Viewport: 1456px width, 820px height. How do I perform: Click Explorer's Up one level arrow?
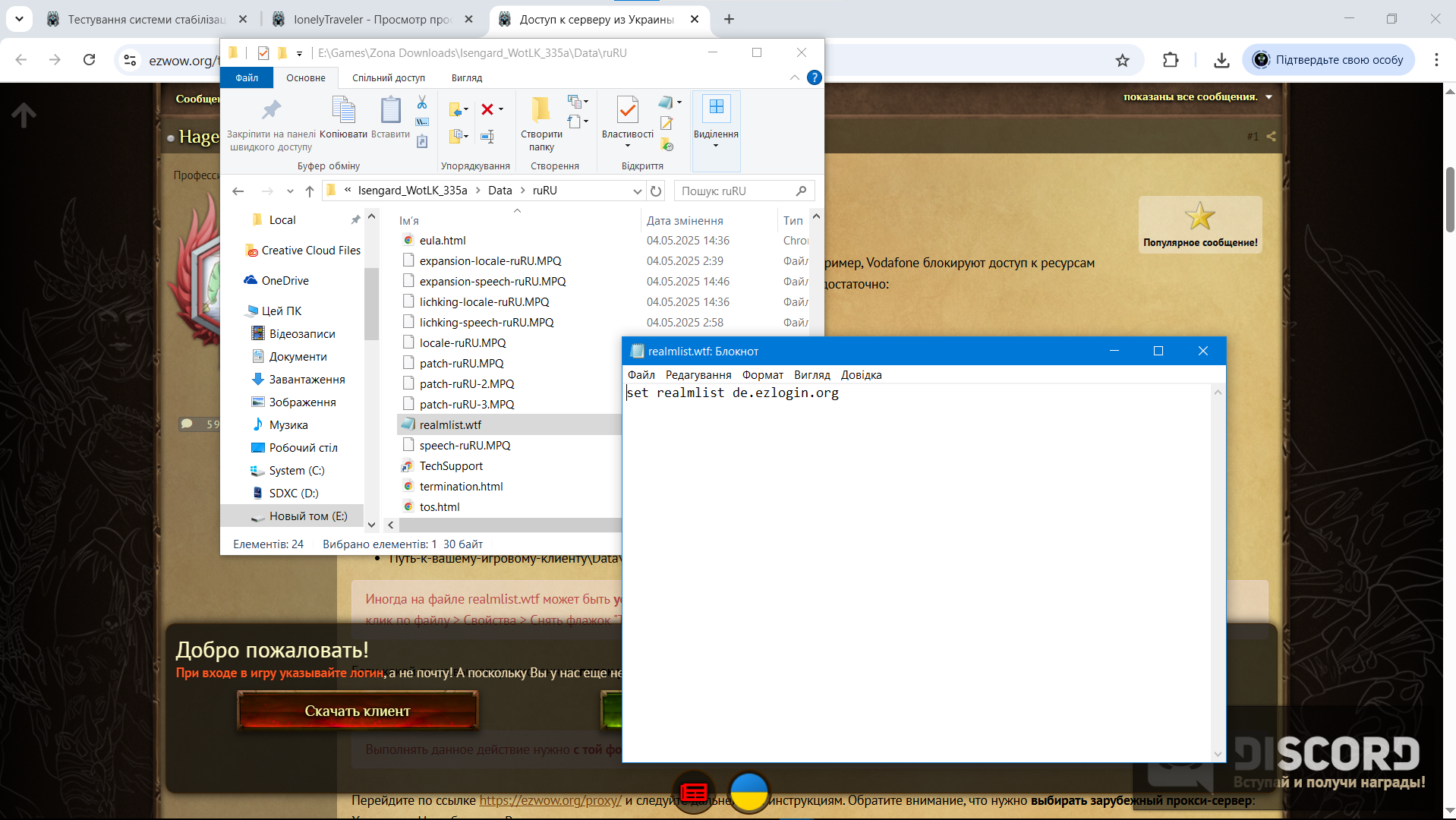click(310, 191)
